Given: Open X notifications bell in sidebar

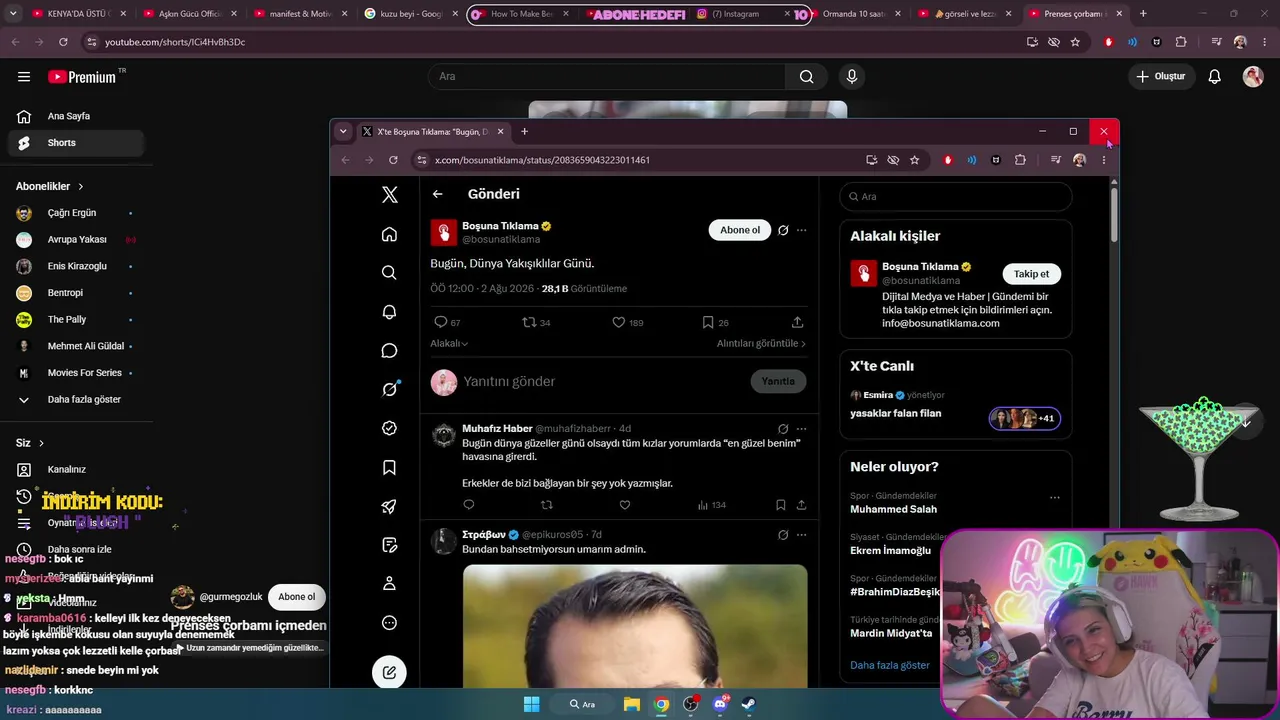Looking at the screenshot, I should pyautogui.click(x=389, y=312).
